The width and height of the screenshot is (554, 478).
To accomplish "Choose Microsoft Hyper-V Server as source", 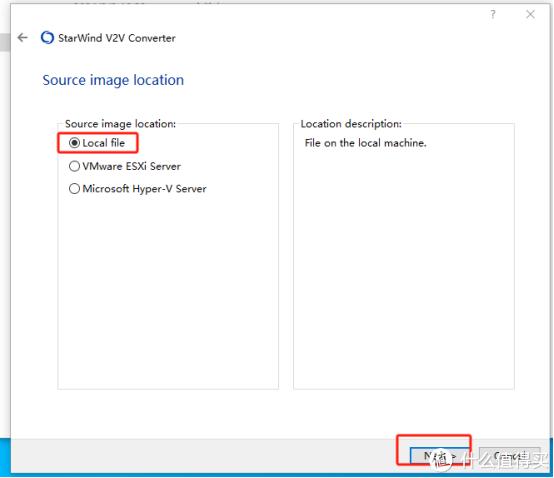I will [x=138, y=189].
